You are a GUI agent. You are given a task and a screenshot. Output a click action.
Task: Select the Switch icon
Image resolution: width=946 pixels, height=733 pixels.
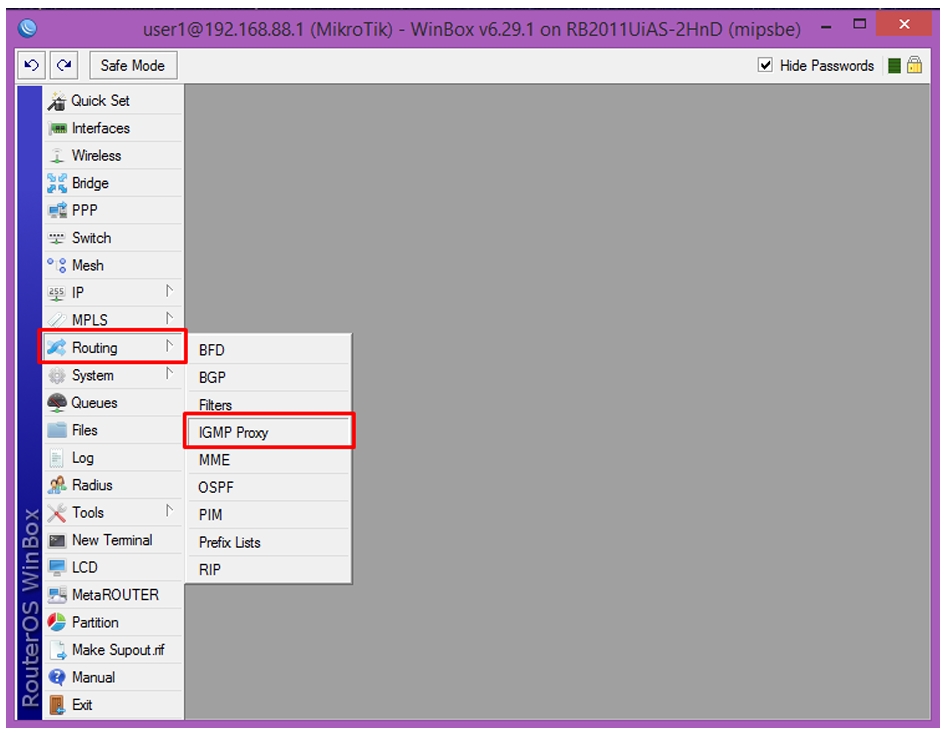[57, 238]
